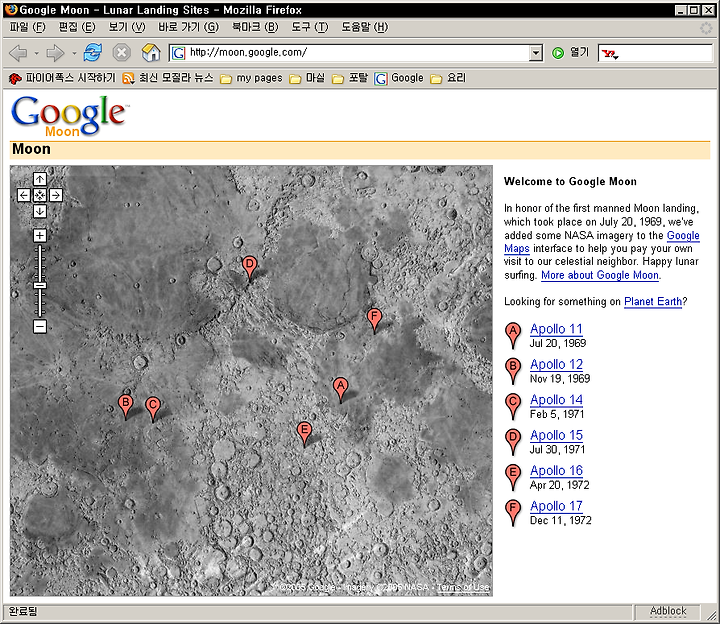Pan the map right with arrow button
Viewport: 720px width, 624px height.
pos(56,195)
